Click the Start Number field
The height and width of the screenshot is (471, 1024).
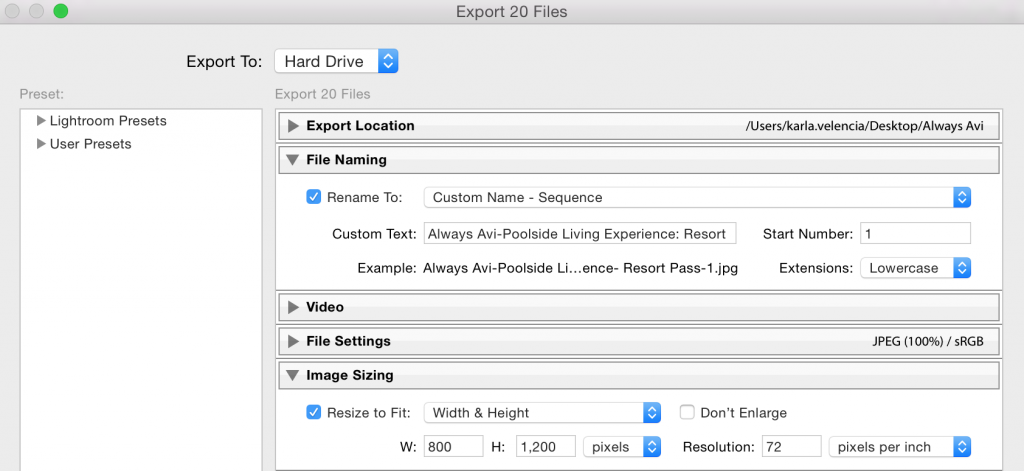point(916,234)
